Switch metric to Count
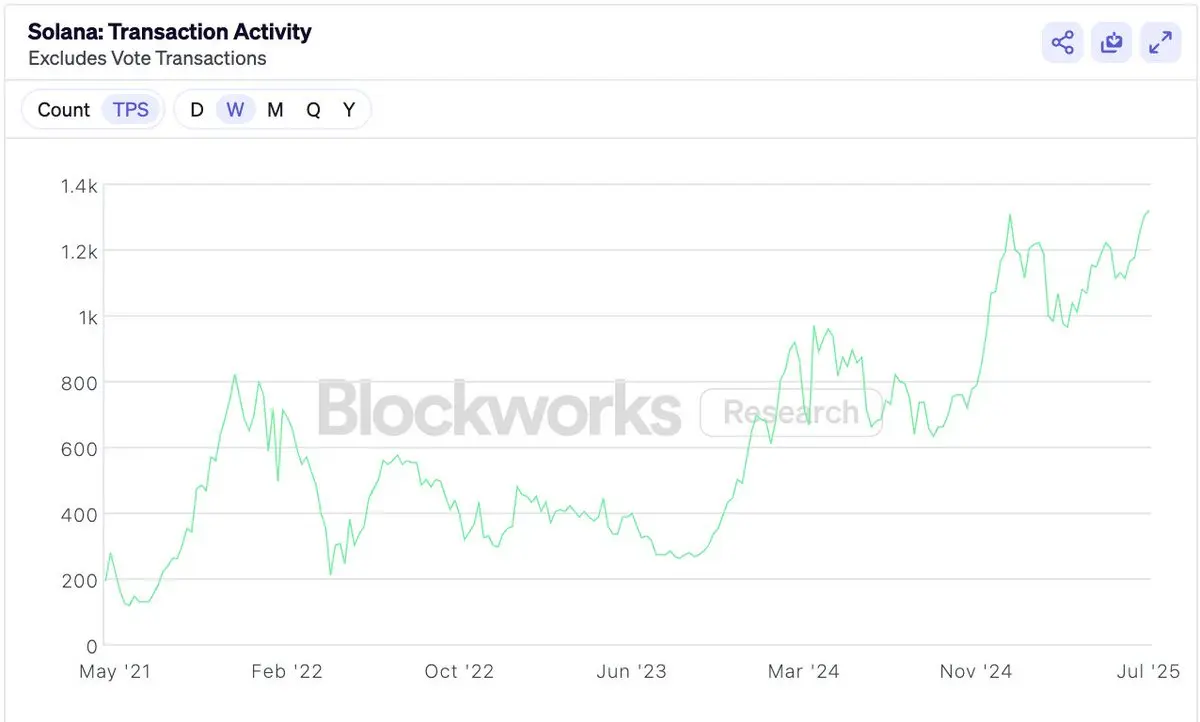The image size is (1200, 722). (64, 110)
